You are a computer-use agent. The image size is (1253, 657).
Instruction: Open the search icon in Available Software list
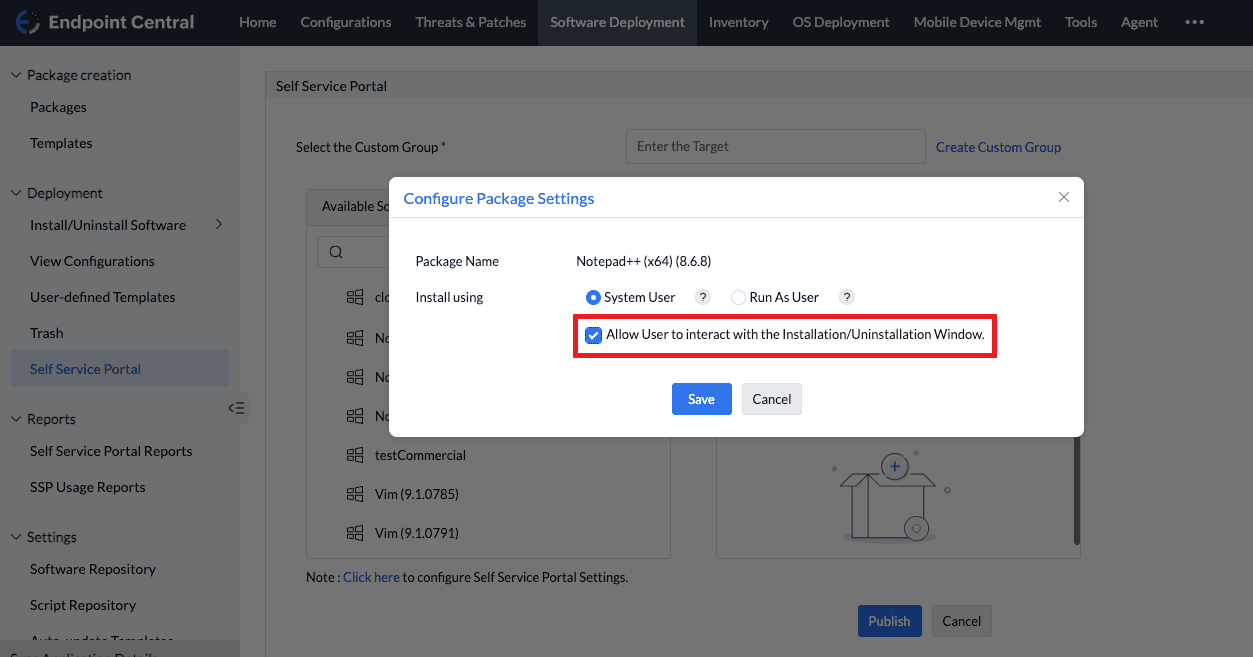click(335, 251)
